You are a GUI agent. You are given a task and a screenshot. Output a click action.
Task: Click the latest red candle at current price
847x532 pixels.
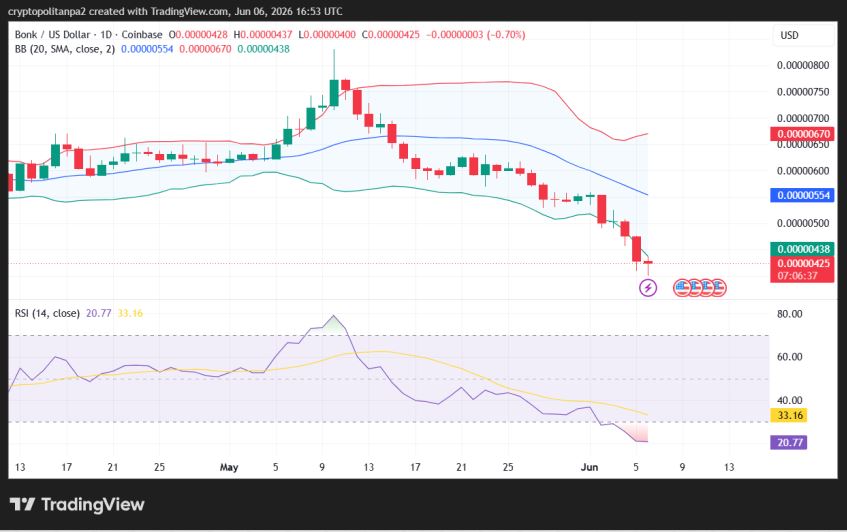(648, 264)
